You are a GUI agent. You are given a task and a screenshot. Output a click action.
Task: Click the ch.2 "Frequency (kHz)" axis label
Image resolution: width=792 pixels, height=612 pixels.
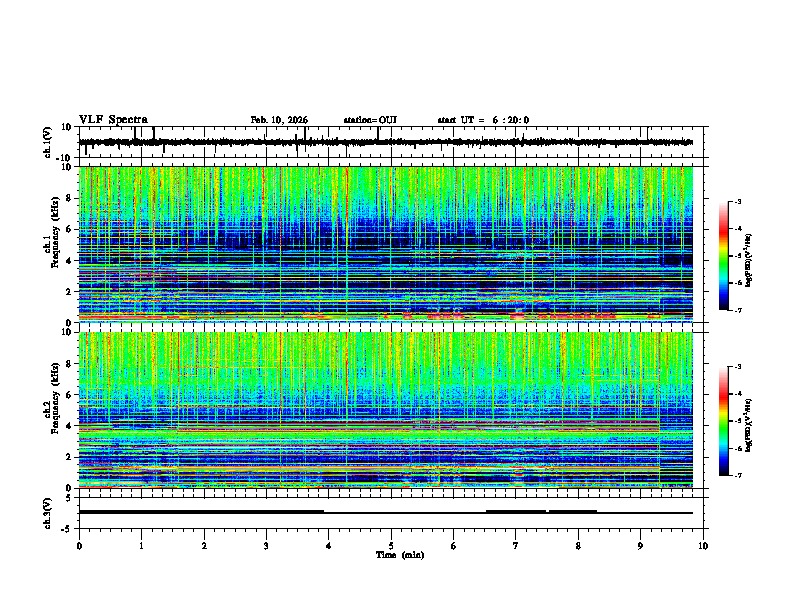(55, 398)
